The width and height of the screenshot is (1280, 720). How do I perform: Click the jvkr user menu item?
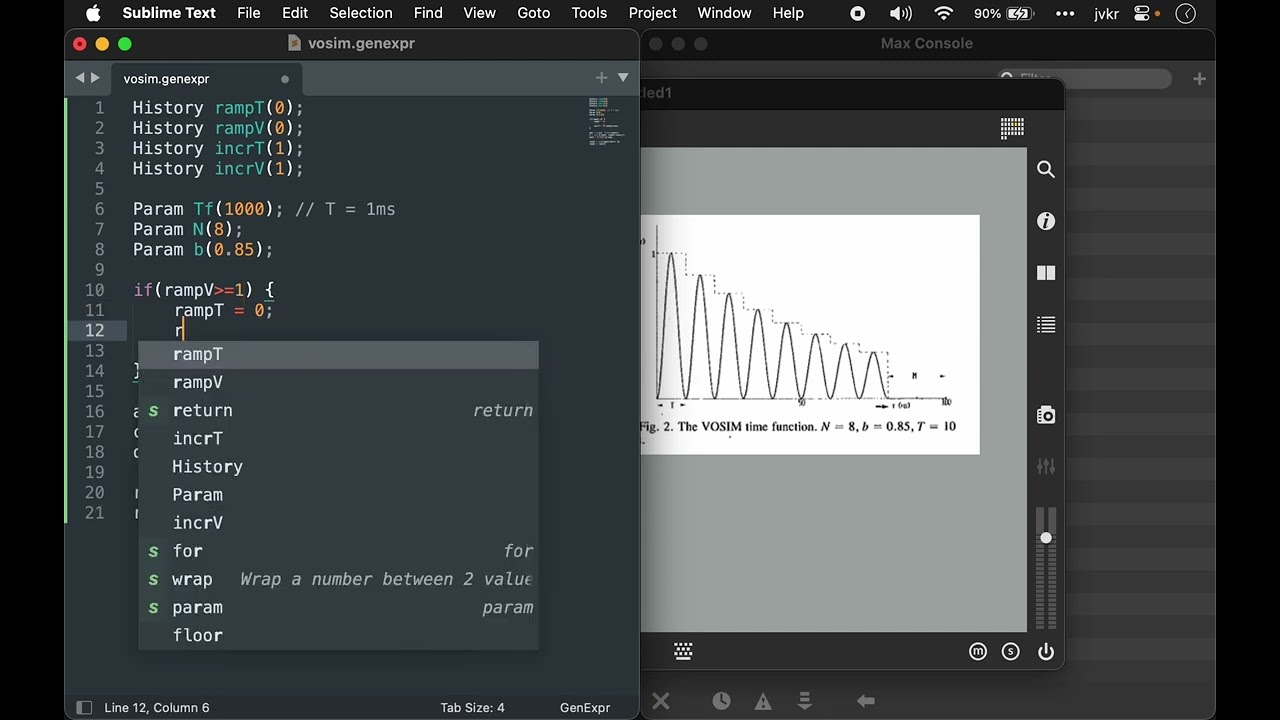click(x=1106, y=13)
